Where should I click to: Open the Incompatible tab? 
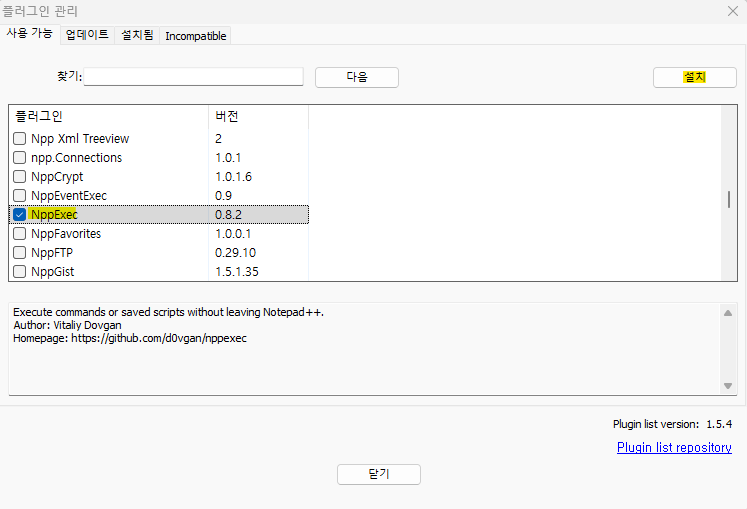tap(196, 36)
